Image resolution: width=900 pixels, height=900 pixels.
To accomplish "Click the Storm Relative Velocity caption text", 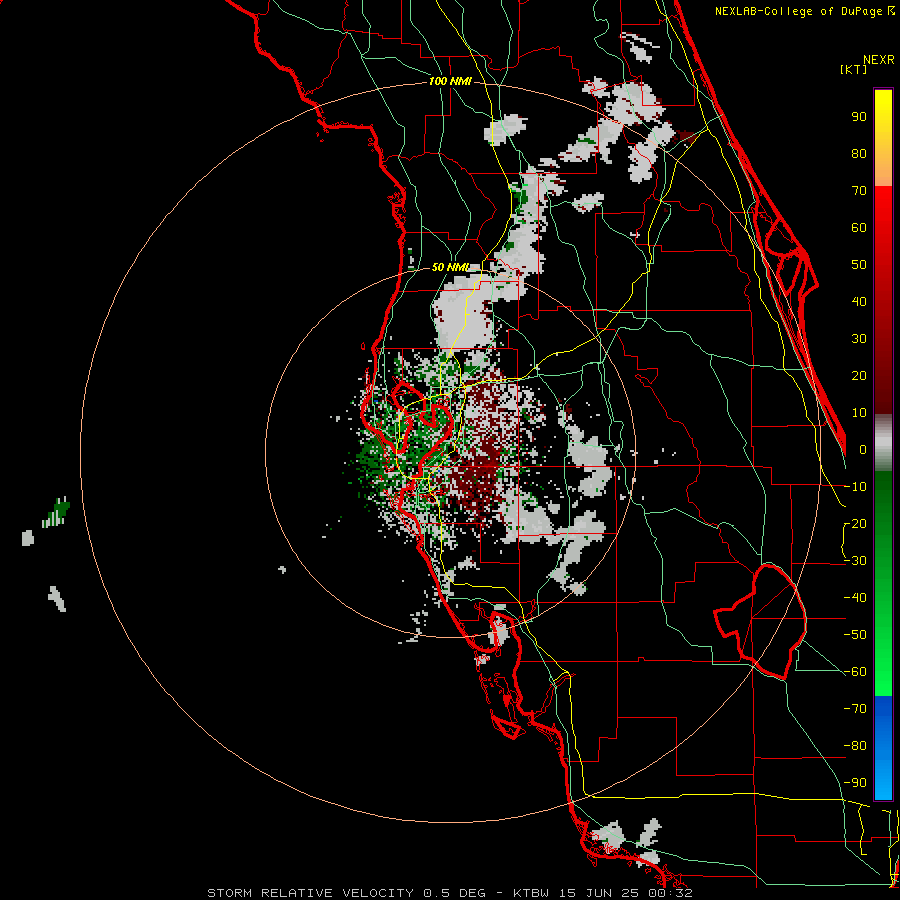I will pos(449,893).
